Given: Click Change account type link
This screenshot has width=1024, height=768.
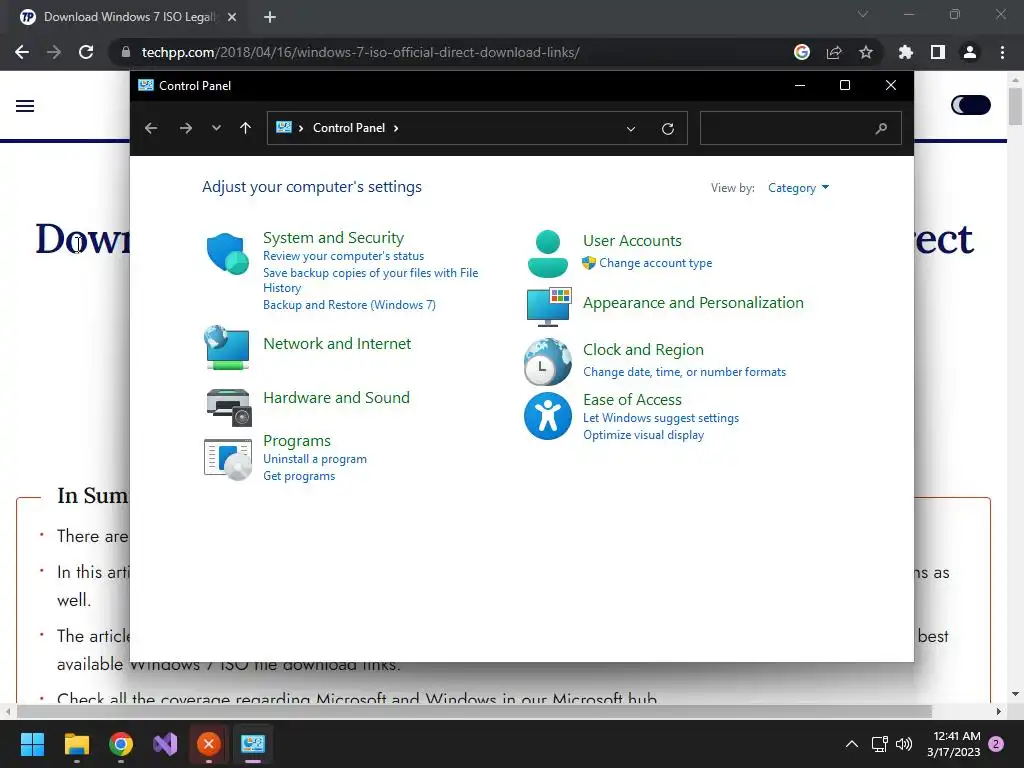Looking at the screenshot, I should tap(656, 263).
